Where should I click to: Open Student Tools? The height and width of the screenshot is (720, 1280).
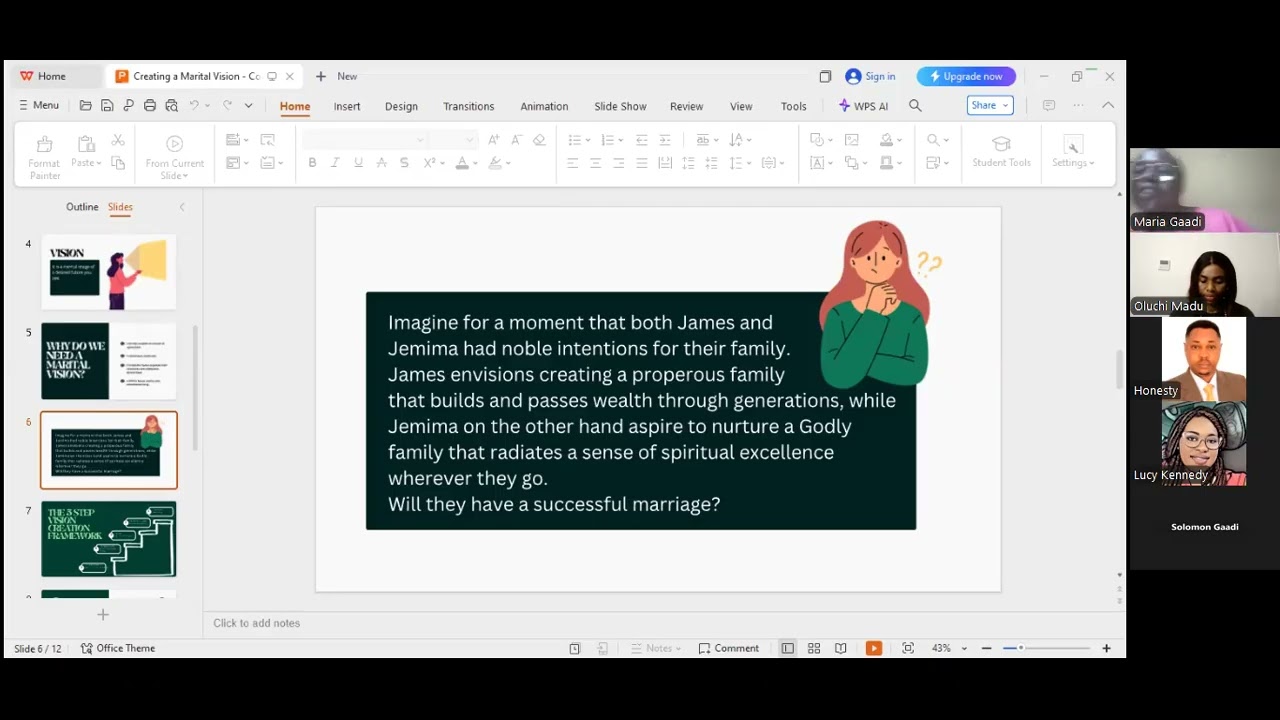[x=1001, y=151]
